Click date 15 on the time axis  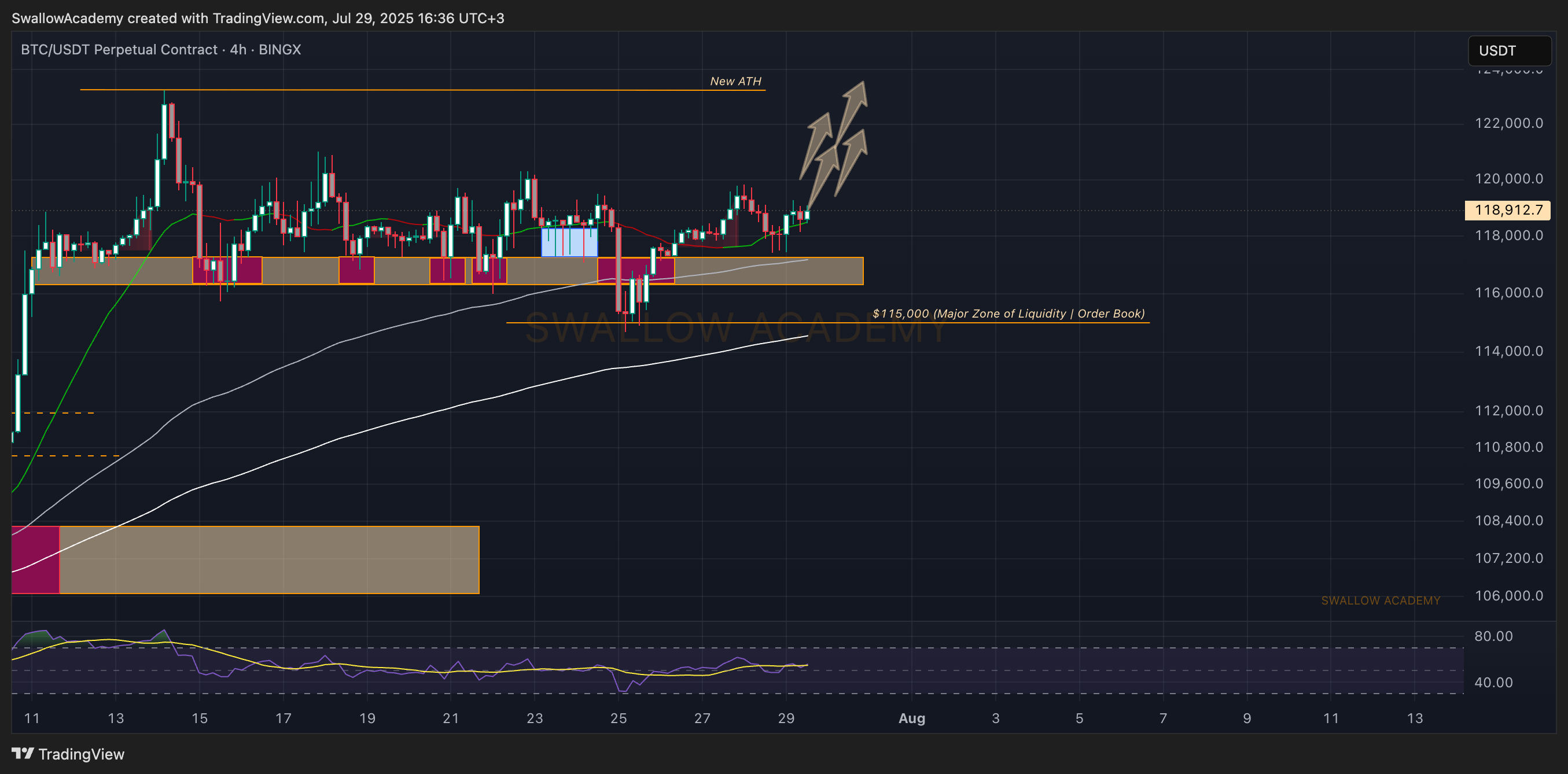point(200,718)
